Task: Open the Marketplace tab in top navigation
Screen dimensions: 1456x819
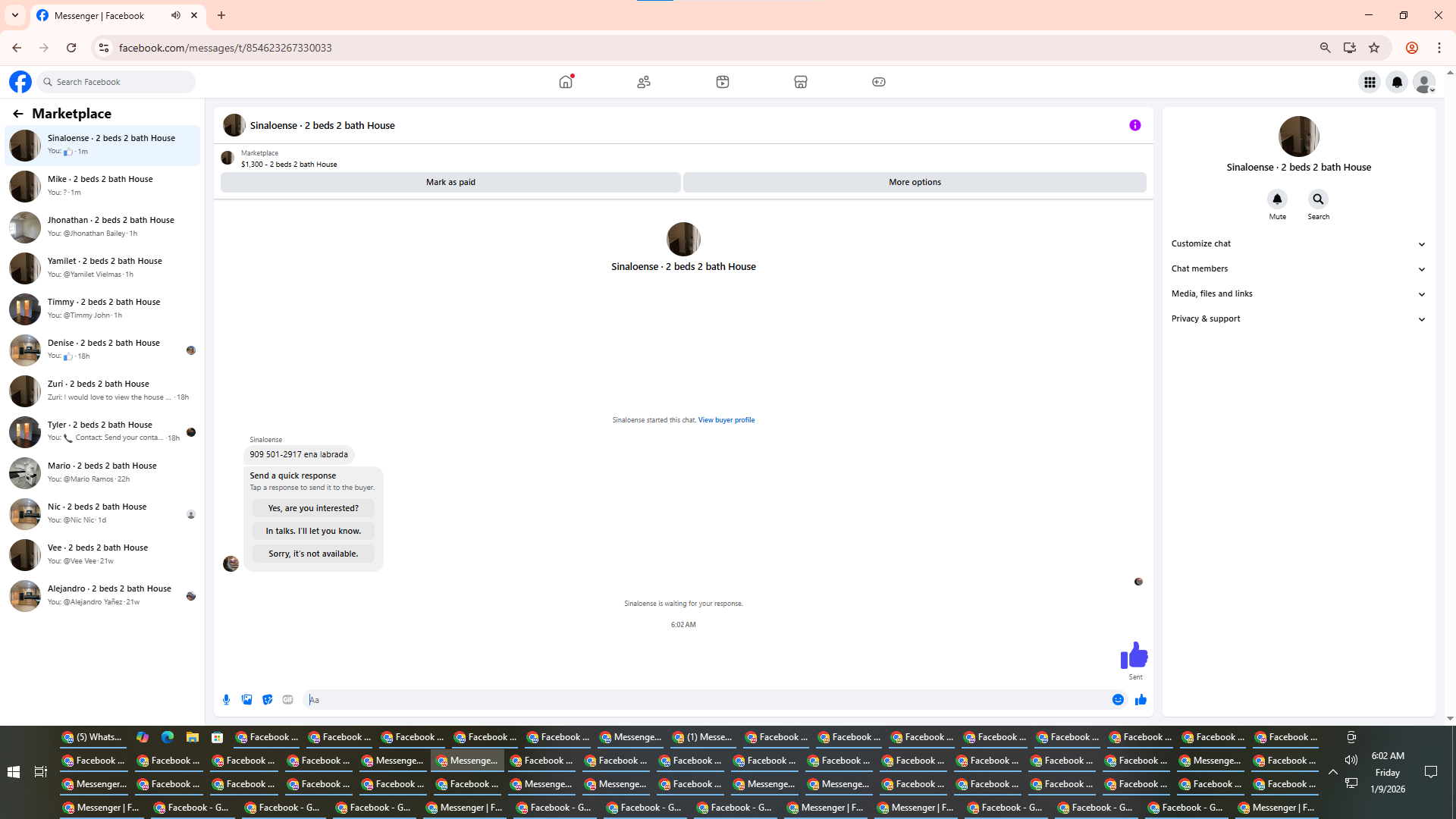Action: pyautogui.click(x=800, y=82)
